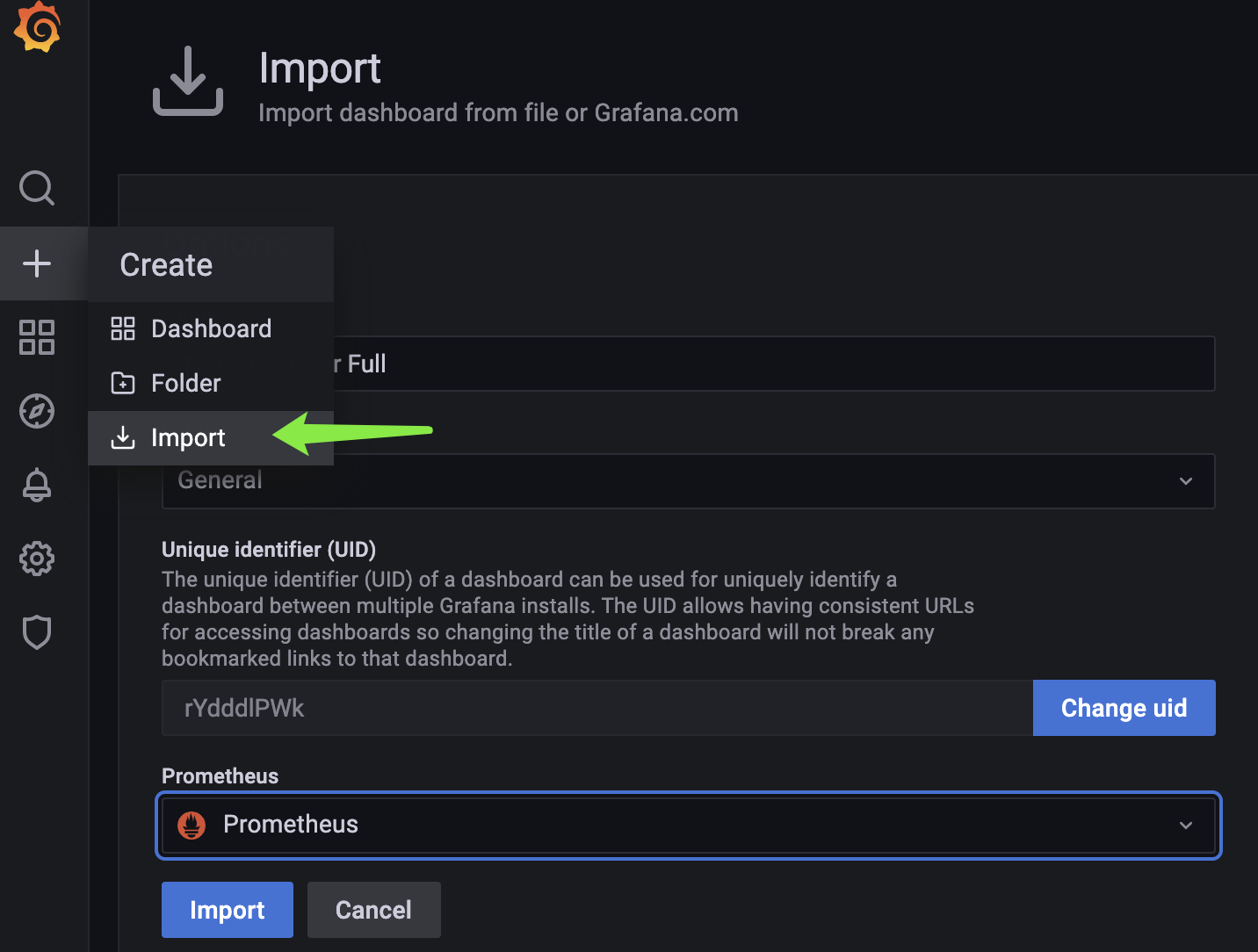
Task: Click the Prometheus field label
Action: click(x=221, y=776)
